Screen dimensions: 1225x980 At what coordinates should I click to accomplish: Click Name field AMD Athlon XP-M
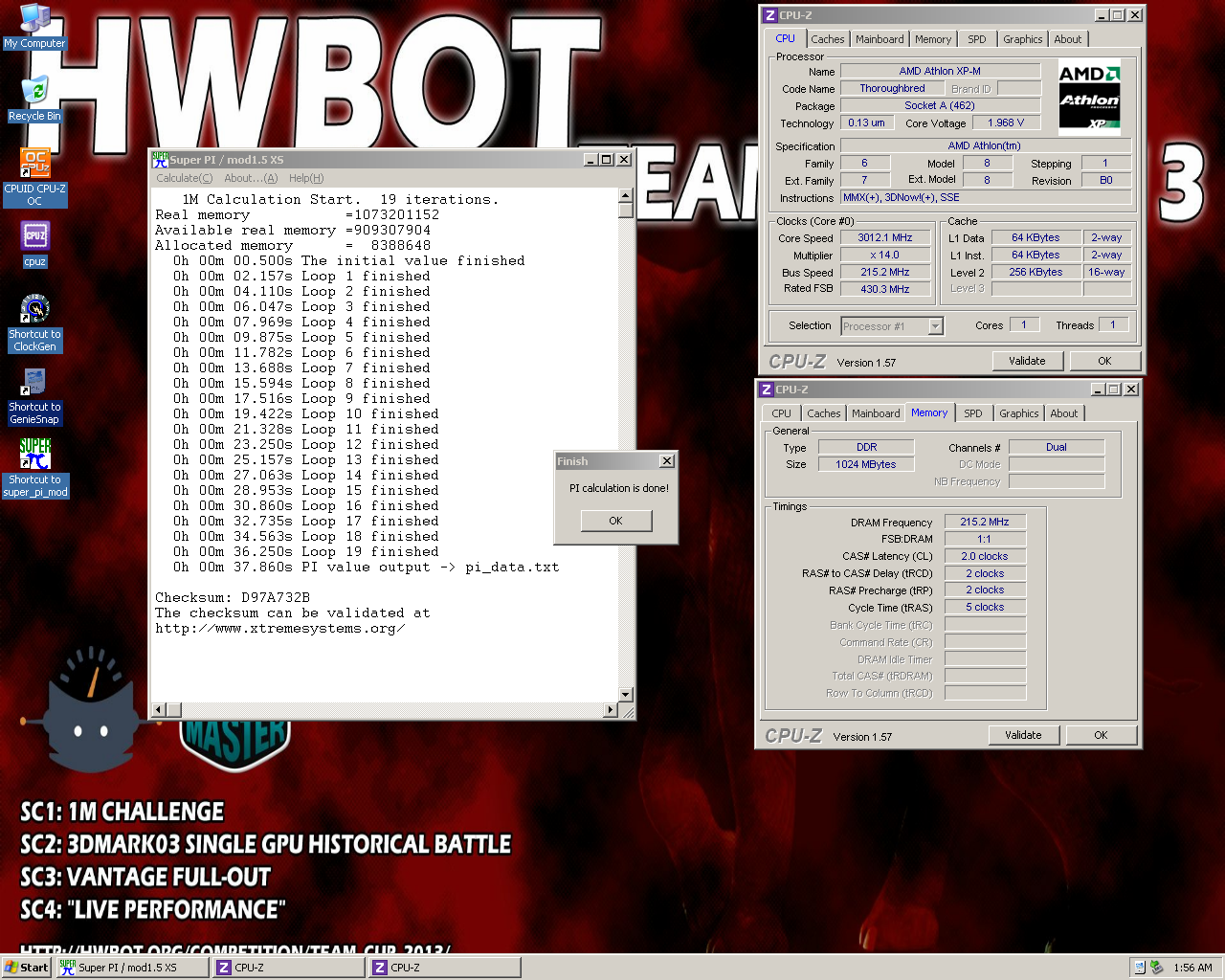coord(940,71)
